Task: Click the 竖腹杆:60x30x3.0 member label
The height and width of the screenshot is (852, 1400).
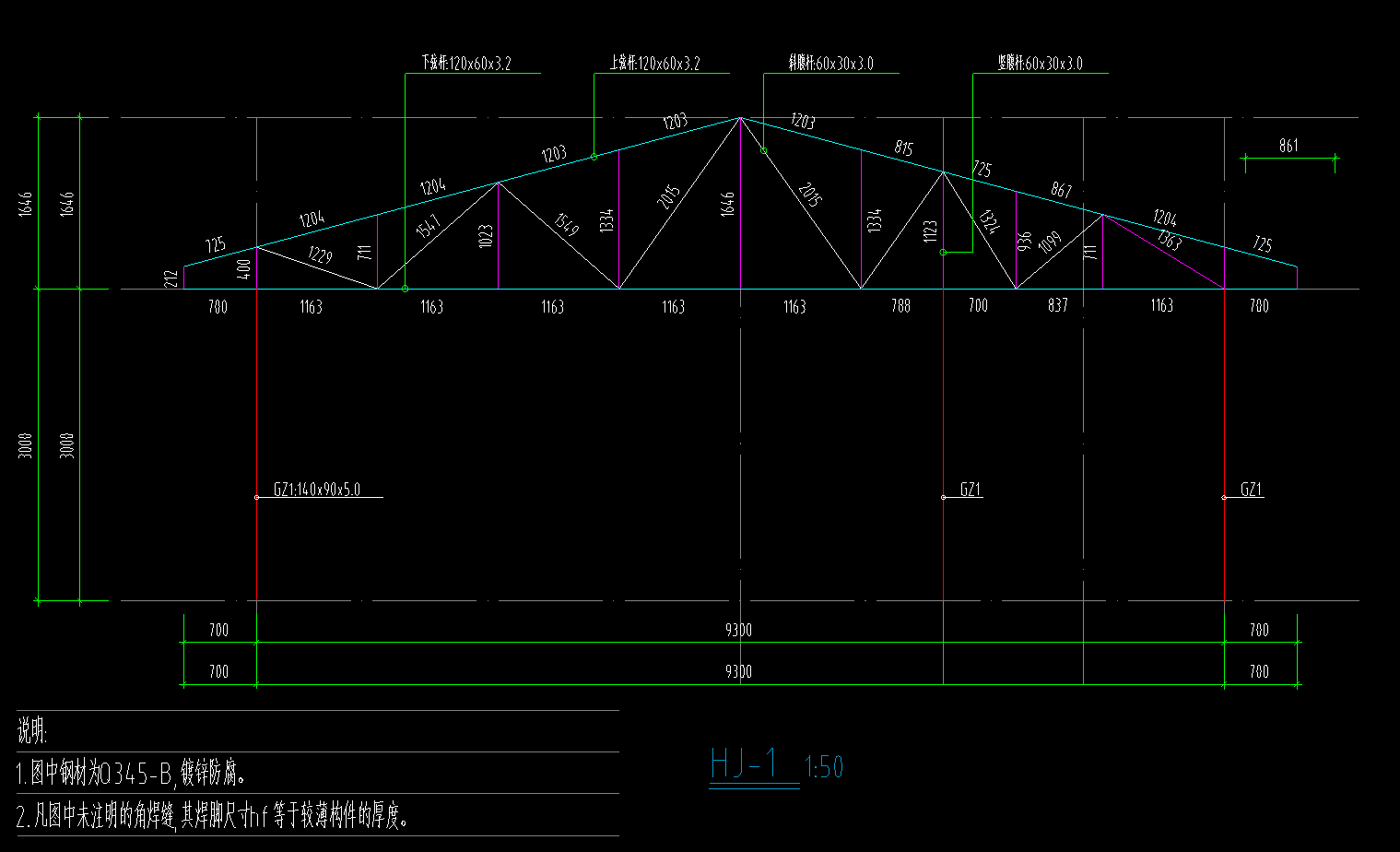Action: [1040, 64]
